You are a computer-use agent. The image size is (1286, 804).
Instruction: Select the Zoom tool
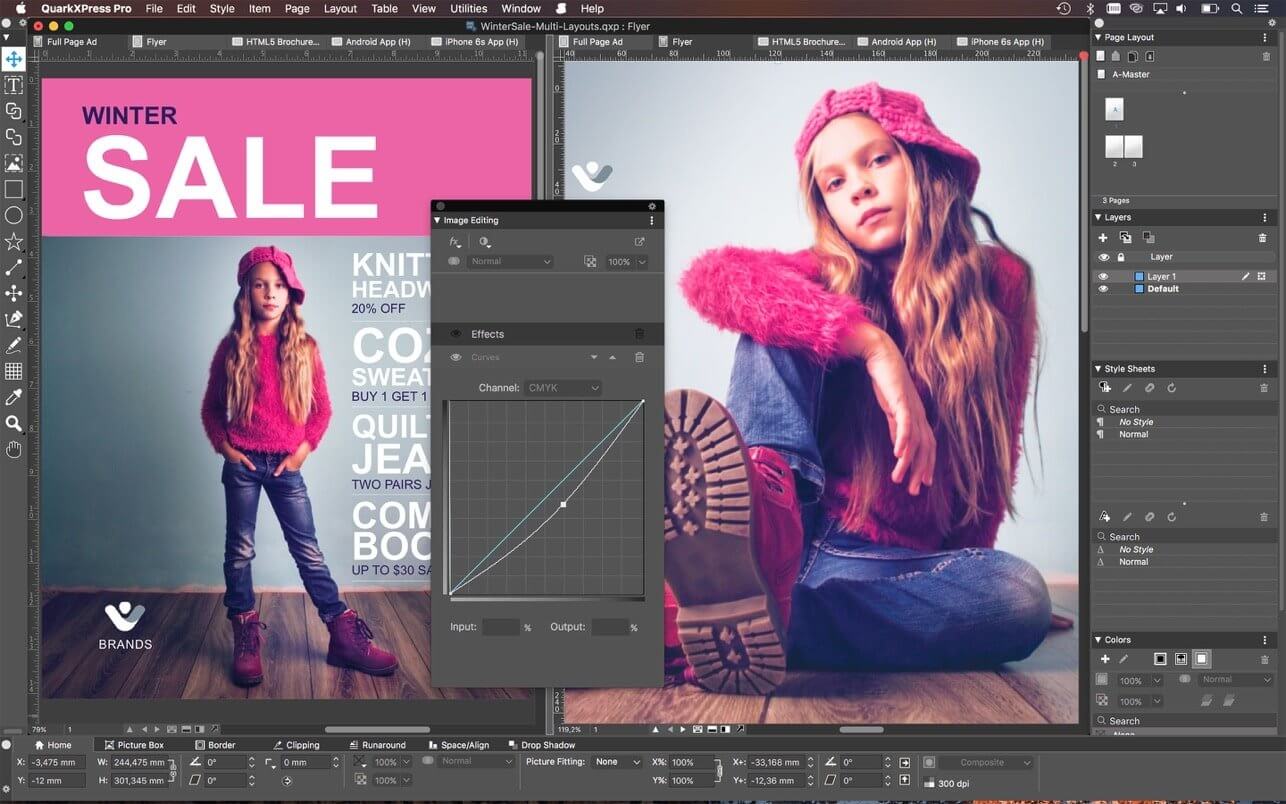pos(13,422)
